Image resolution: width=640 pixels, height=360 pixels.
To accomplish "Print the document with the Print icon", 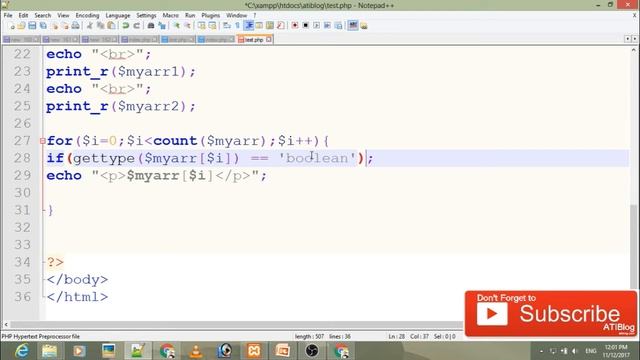I will click(x=76, y=26).
